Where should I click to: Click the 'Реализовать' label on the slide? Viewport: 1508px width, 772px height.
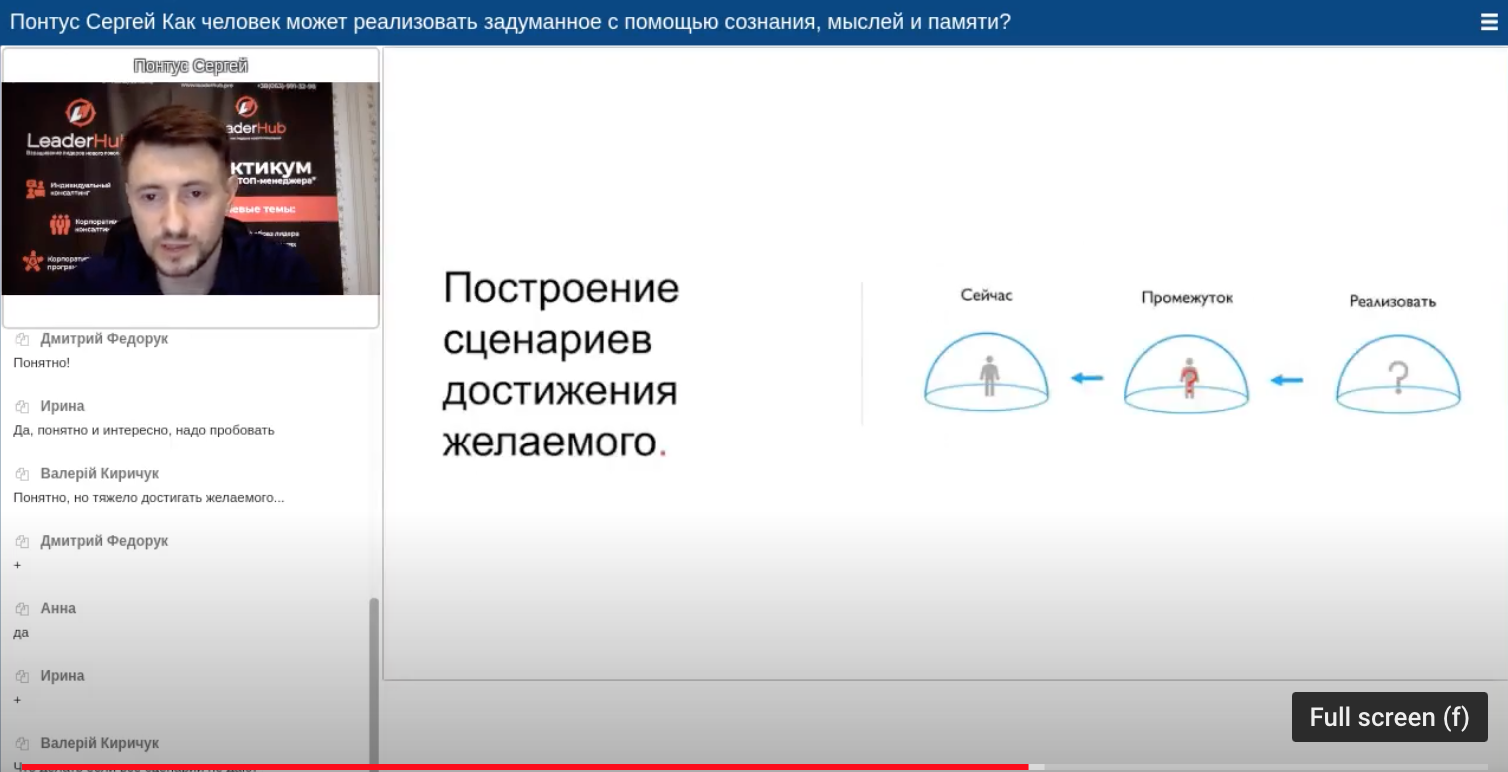pyautogui.click(x=1392, y=299)
